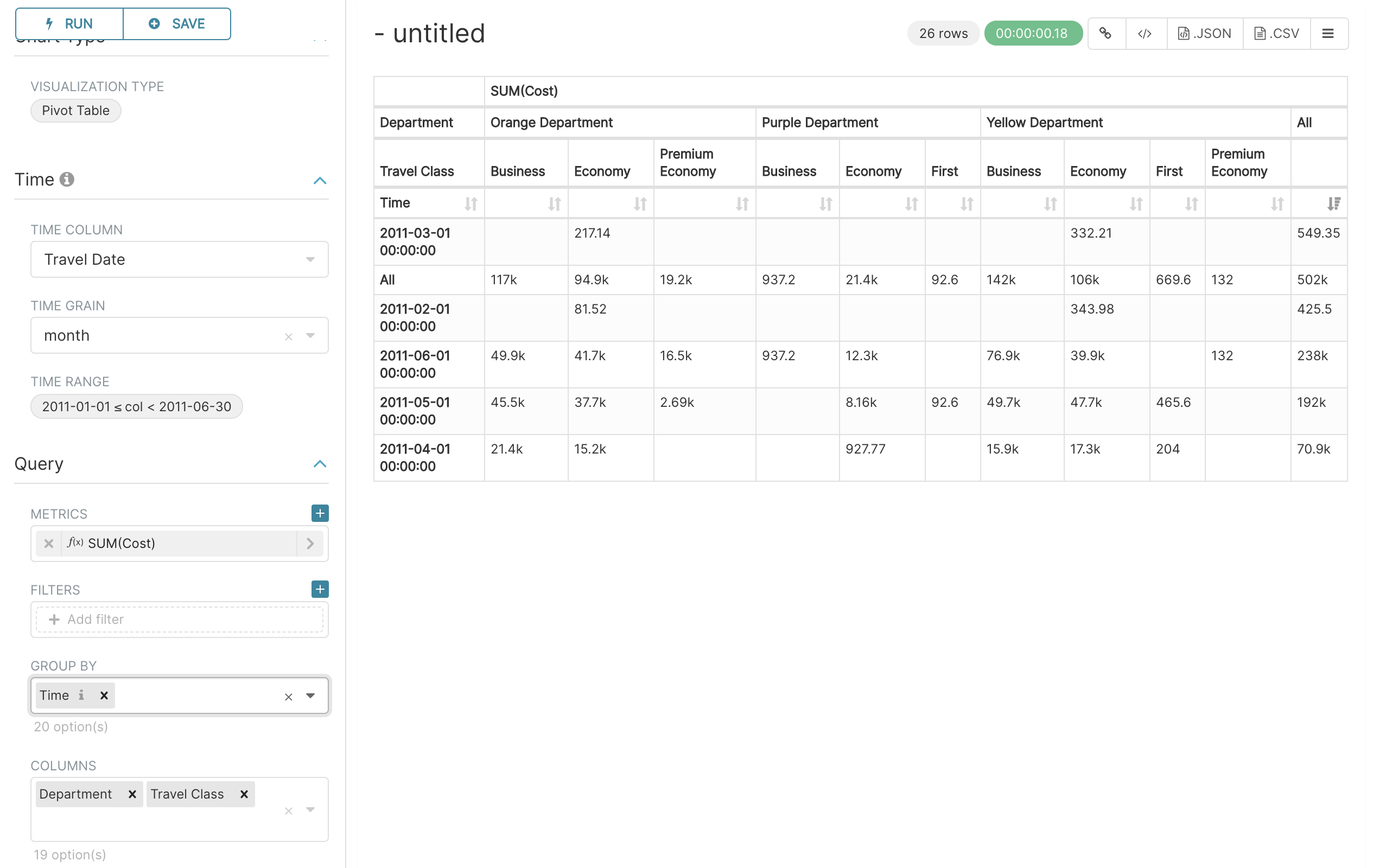
Task: Collapse the Time section
Action: click(320, 181)
